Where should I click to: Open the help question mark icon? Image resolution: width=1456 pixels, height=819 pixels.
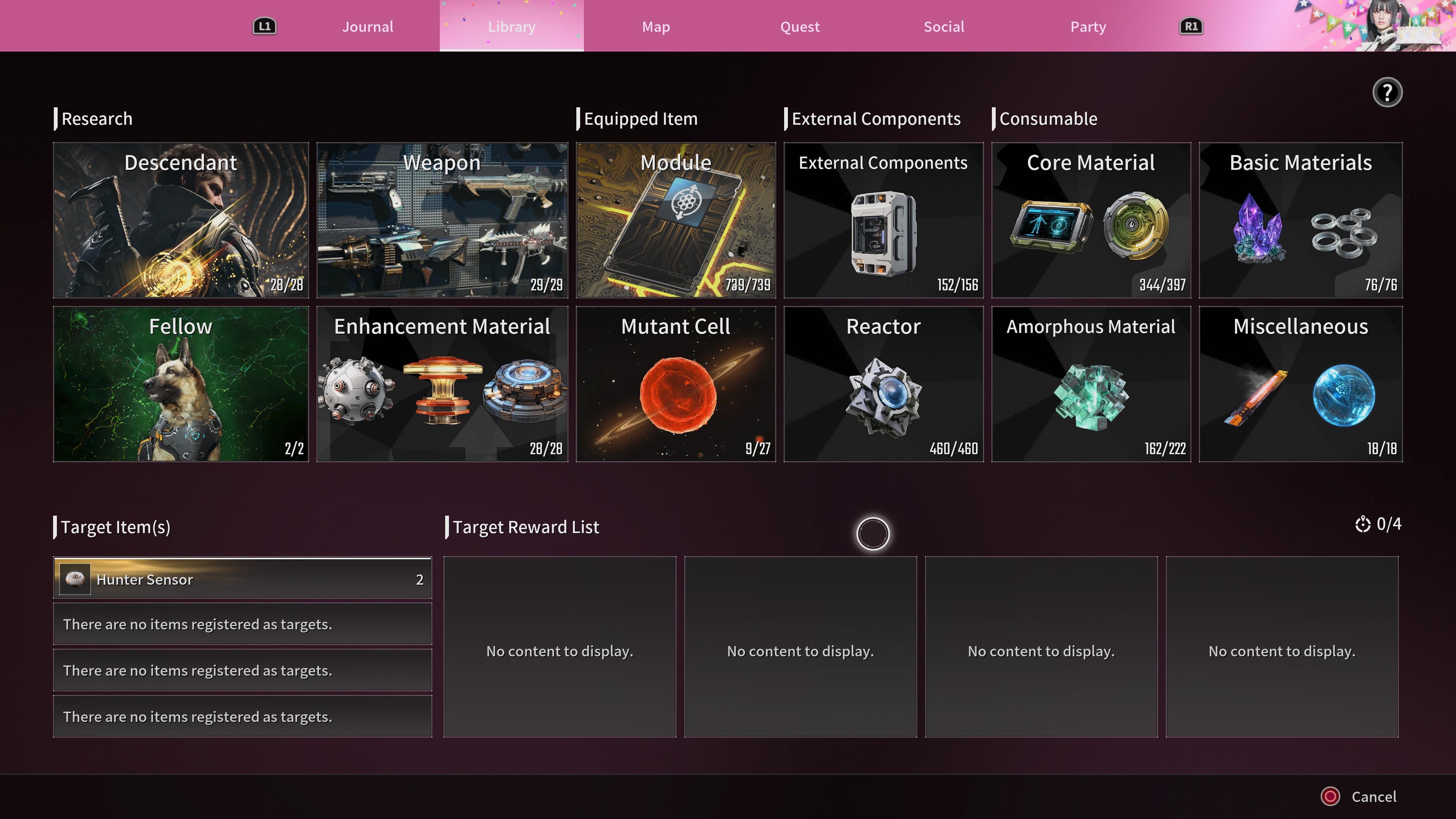(x=1387, y=92)
